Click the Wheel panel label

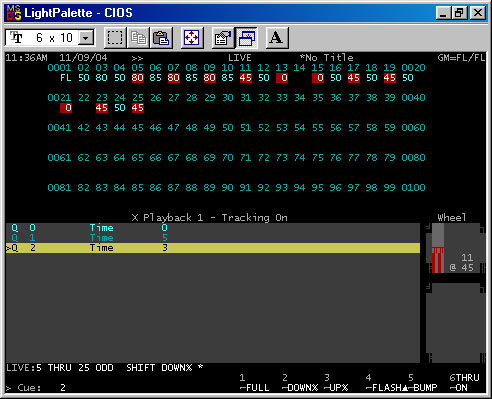click(x=452, y=218)
